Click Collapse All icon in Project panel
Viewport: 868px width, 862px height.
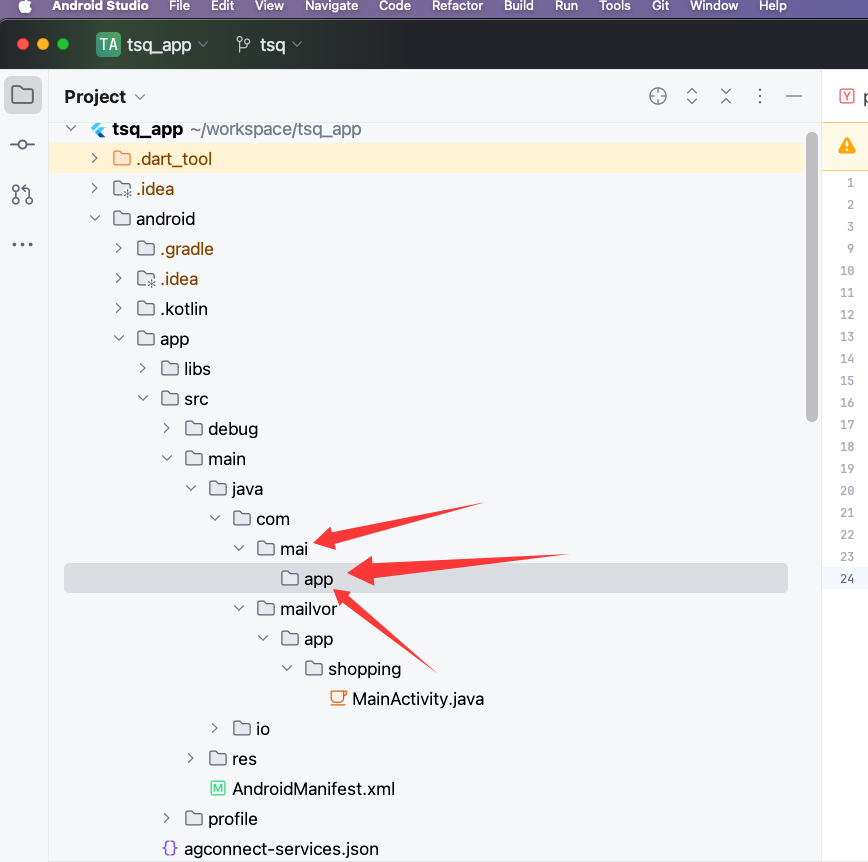point(726,96)
